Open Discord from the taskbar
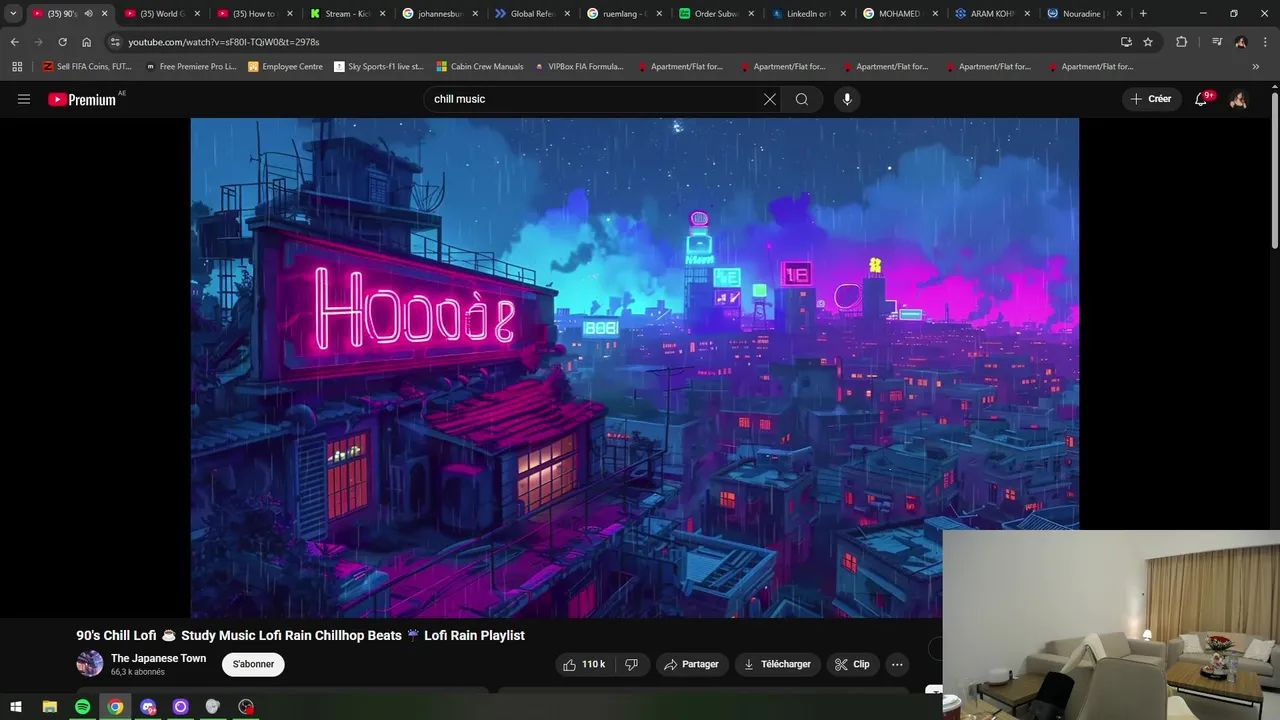The image size is (1280, 720). (148, 707)
